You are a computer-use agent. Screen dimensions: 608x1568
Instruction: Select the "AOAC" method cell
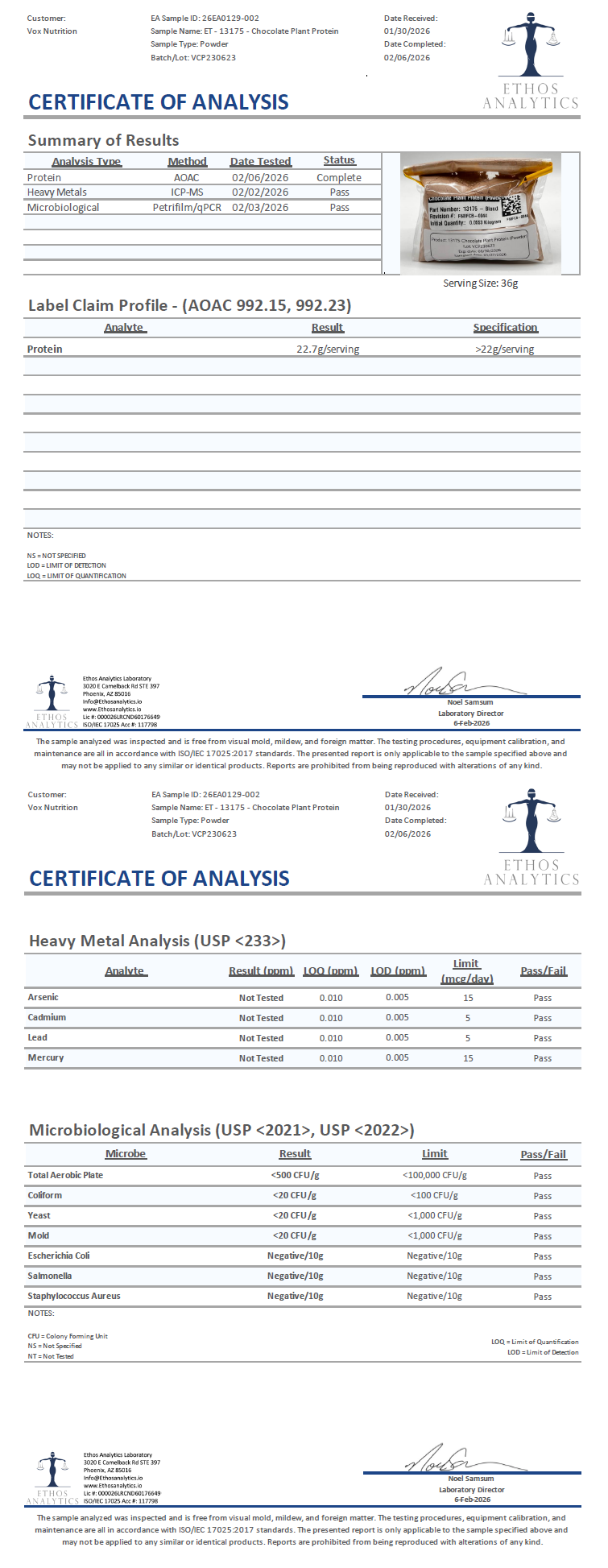pyautogui.click(x=187, y=178)
